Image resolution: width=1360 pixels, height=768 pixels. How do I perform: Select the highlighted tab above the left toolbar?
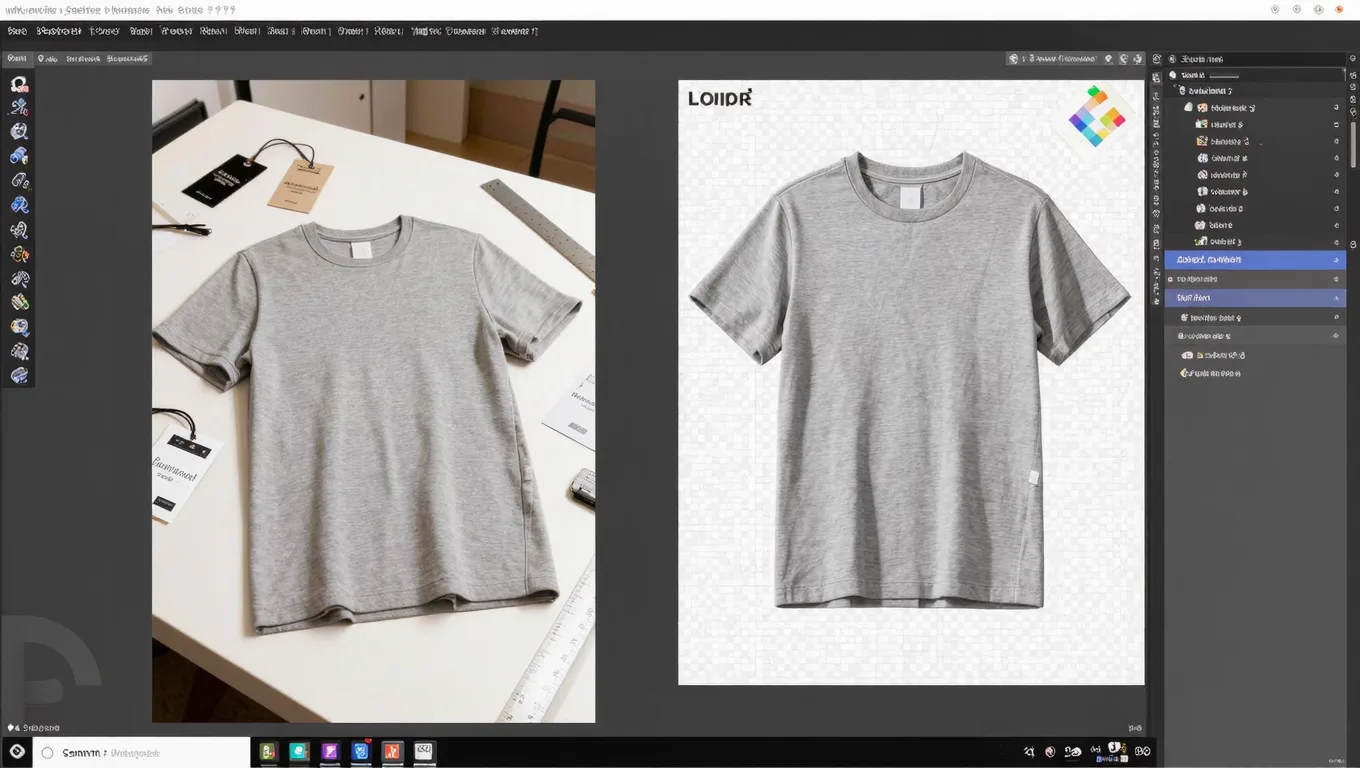16,59
